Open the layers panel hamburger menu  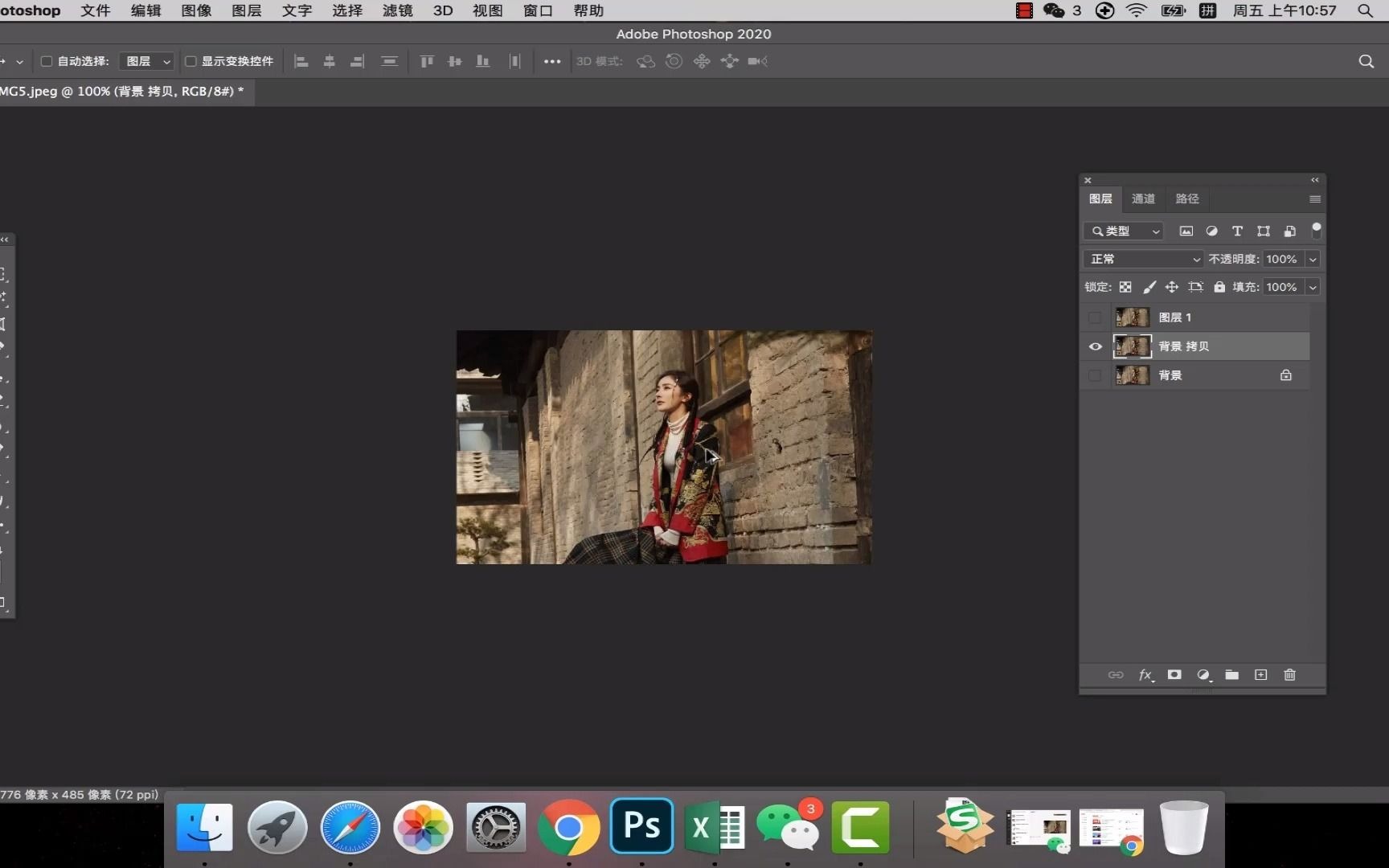[1315, 199]
